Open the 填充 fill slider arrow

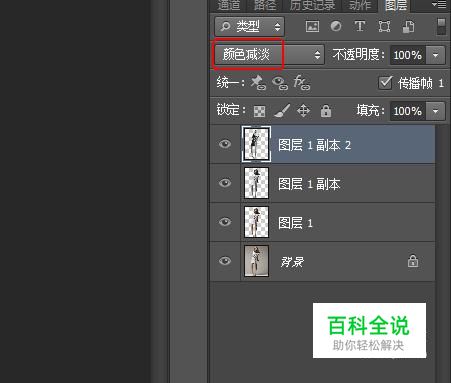click(x=436, y=111)
